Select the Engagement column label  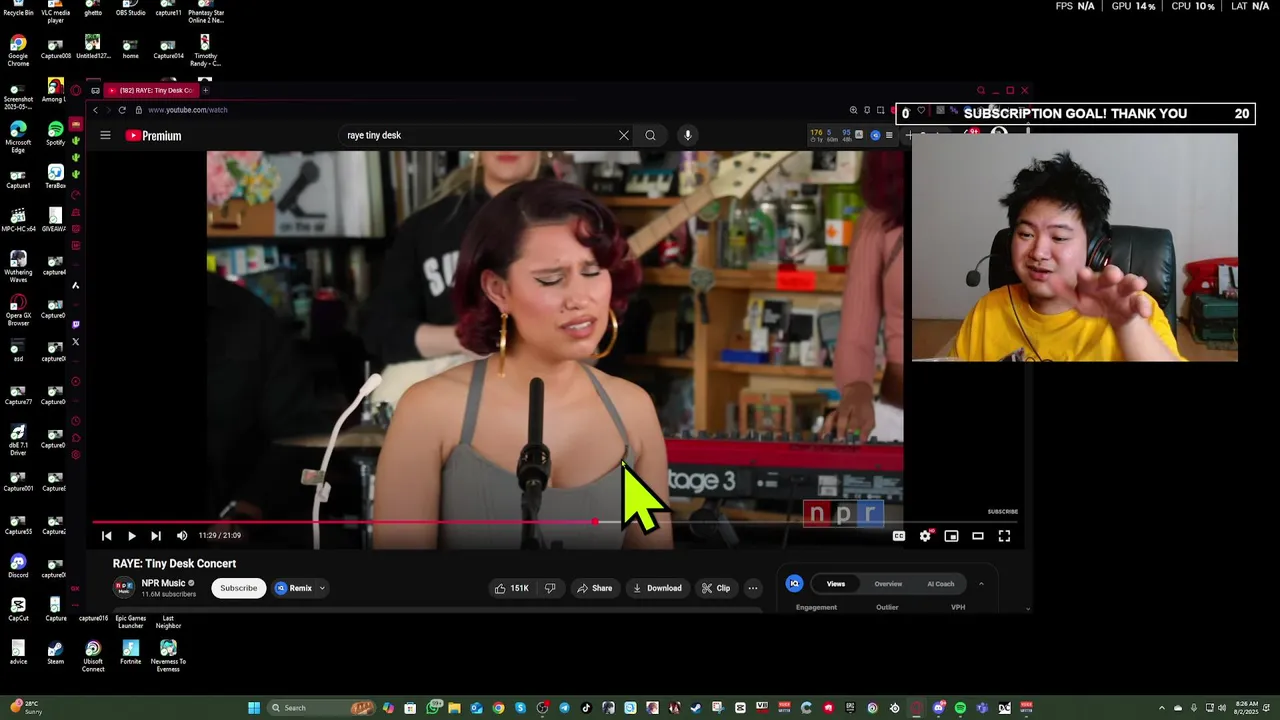[x=816, y=607]
